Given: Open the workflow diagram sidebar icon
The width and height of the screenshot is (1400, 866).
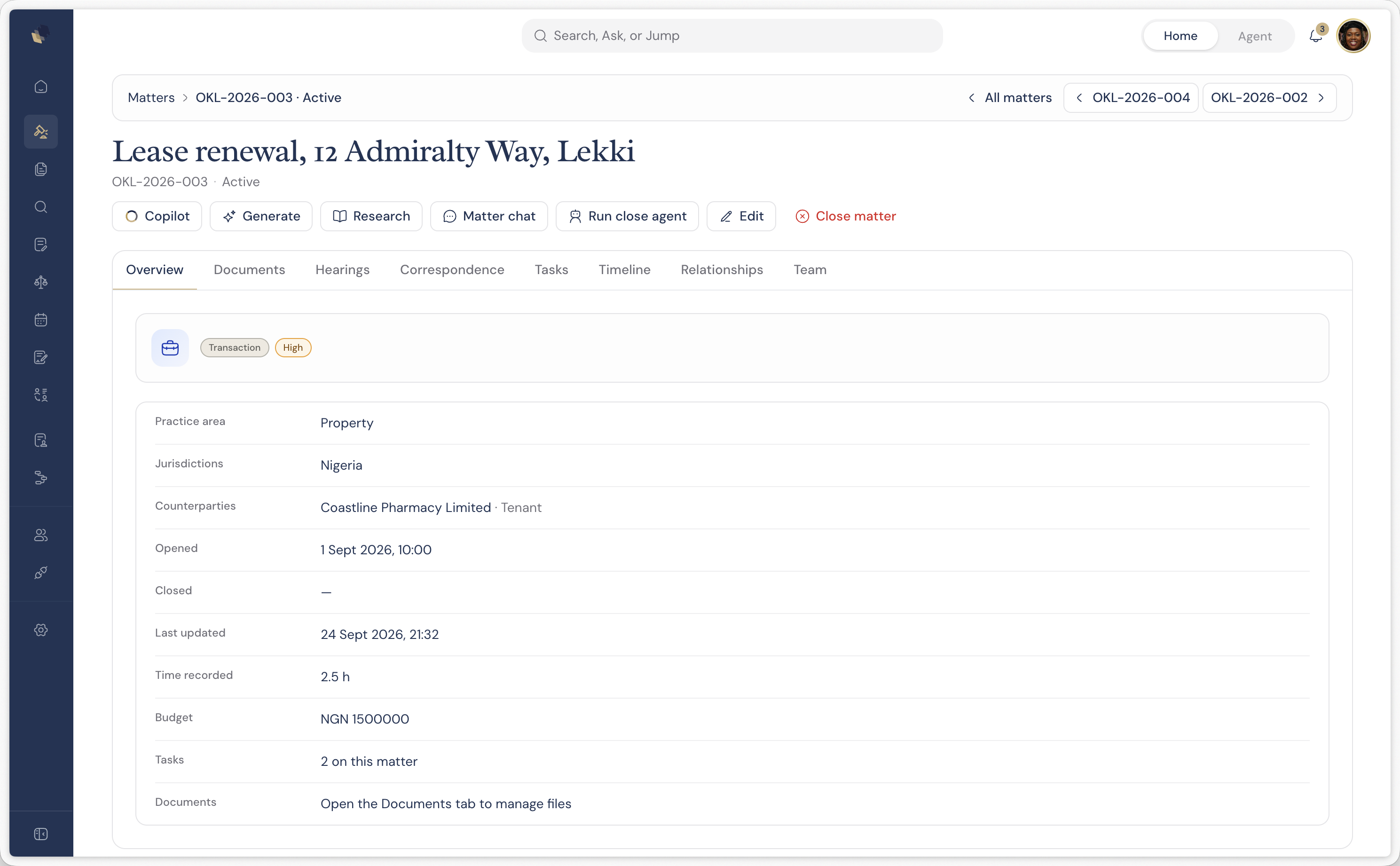Looking at the screenshot, I should pos(40,478).
